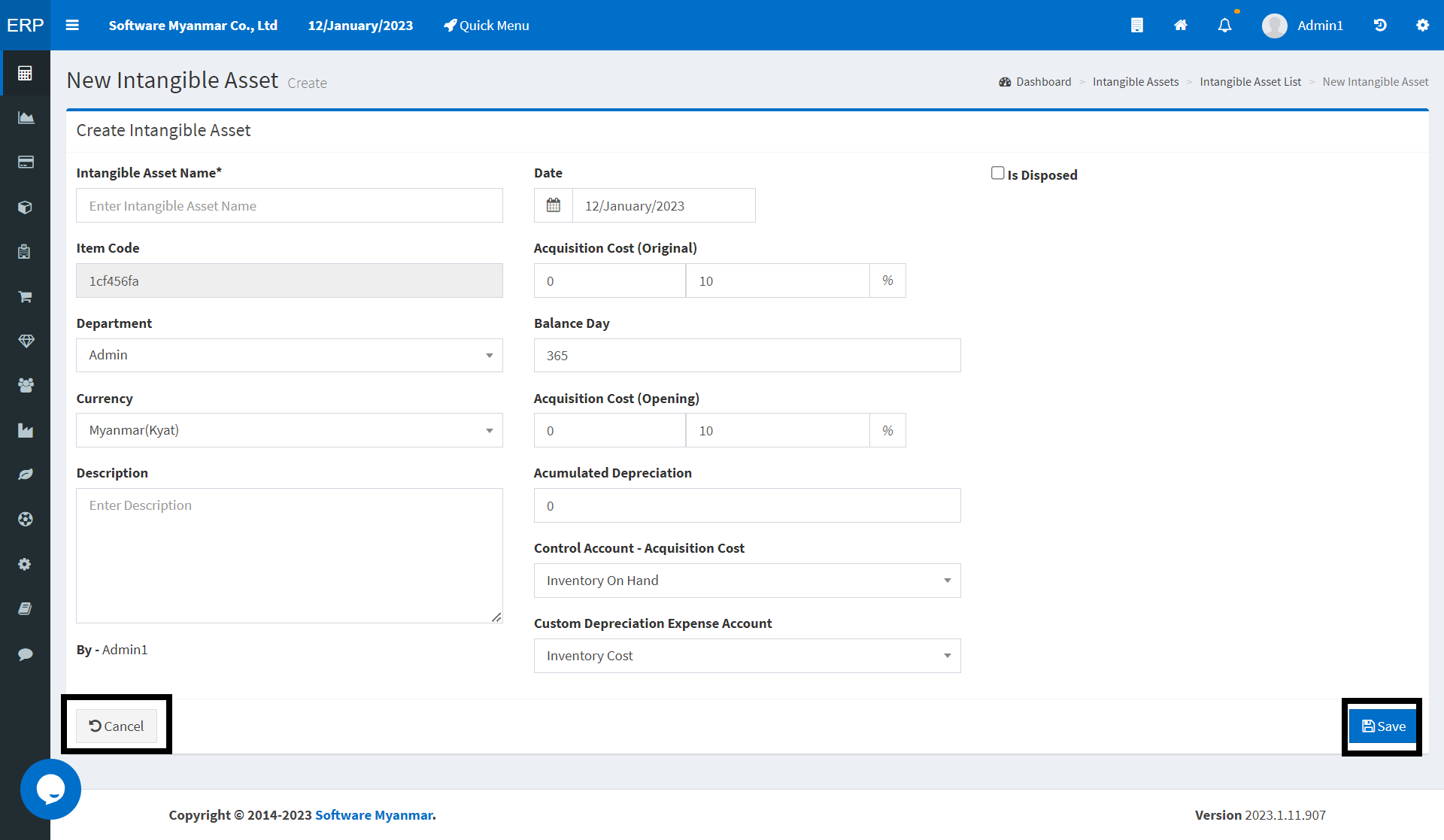This screenshot has width=1444, height=840.
Task: Open the credit card sidebar icon
Action: [x=26, y=162]
